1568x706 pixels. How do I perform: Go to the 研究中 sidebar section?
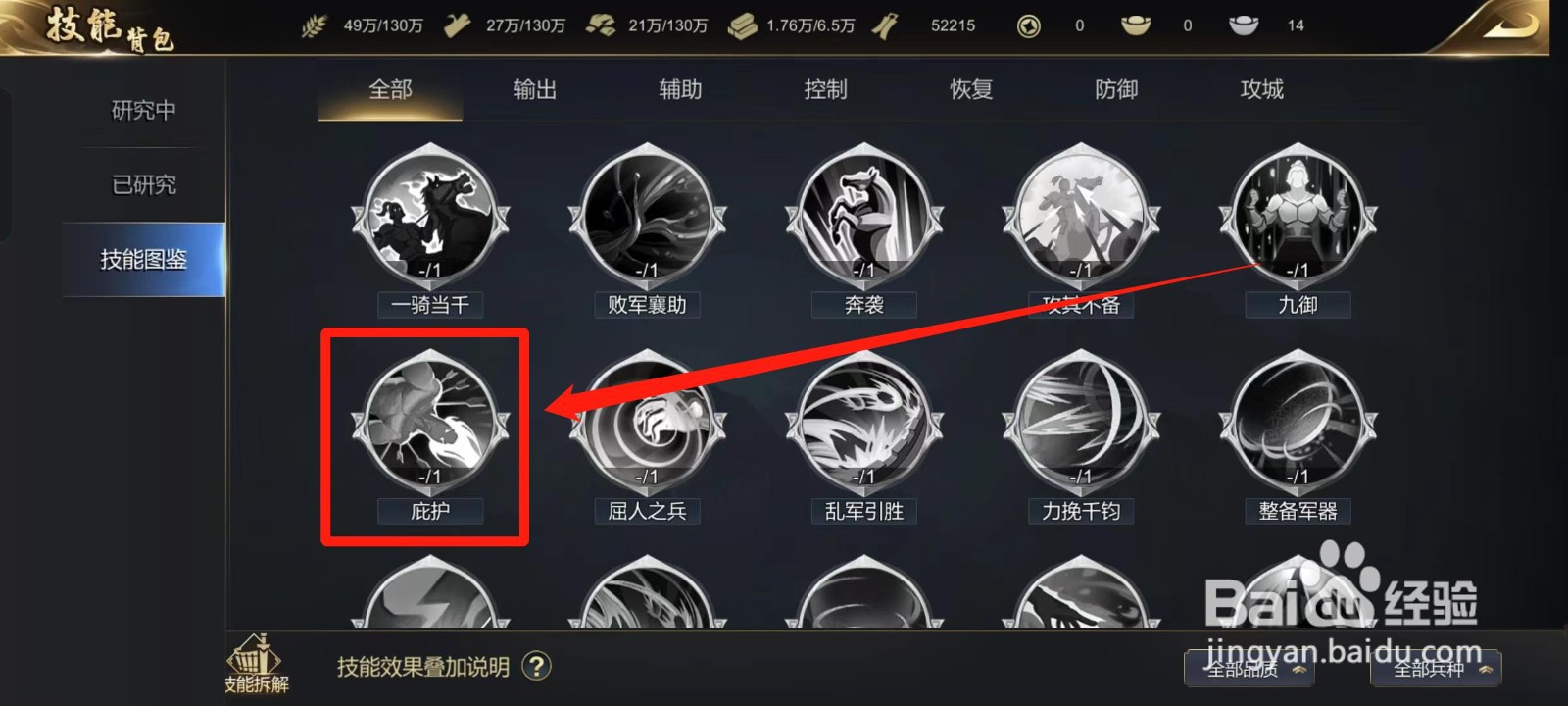[x=144, y=111]
